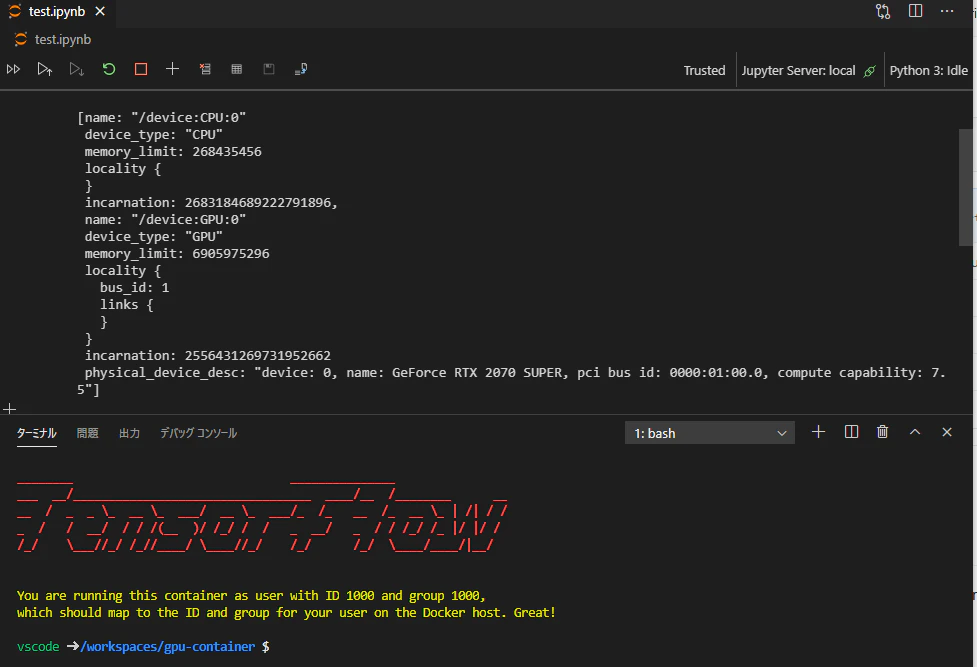Switch to the 問題 tab
977x667 pixels.
click(87, 433)
